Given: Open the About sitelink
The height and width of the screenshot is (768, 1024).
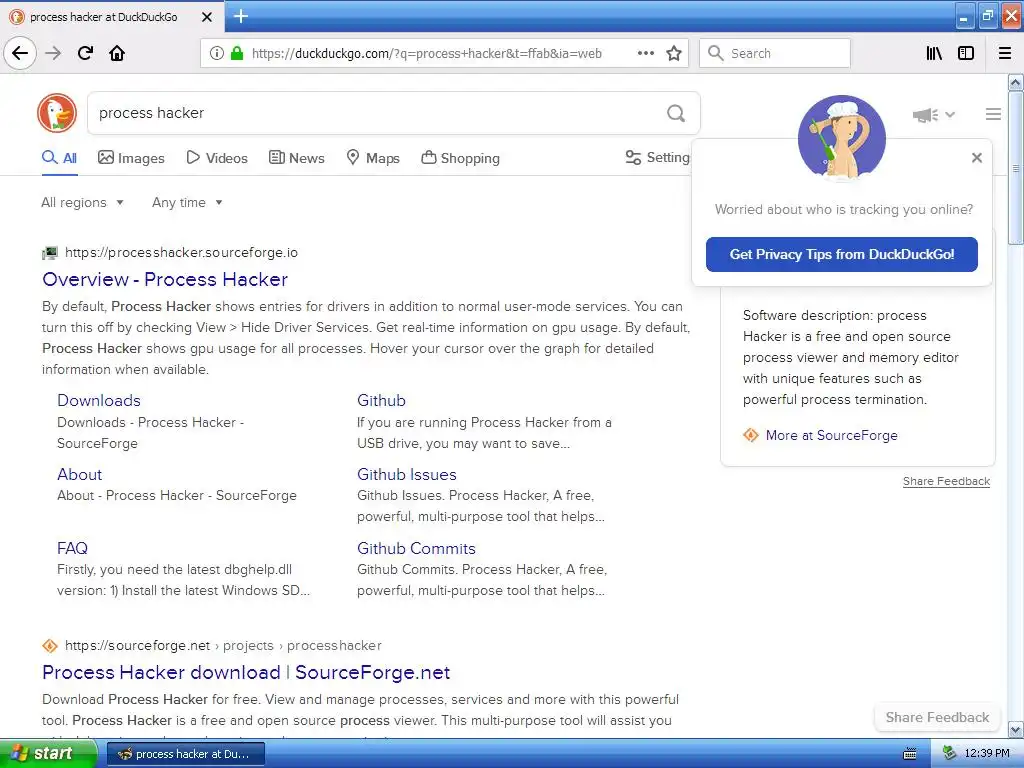Looking at the screenshot, I should 80,474.
